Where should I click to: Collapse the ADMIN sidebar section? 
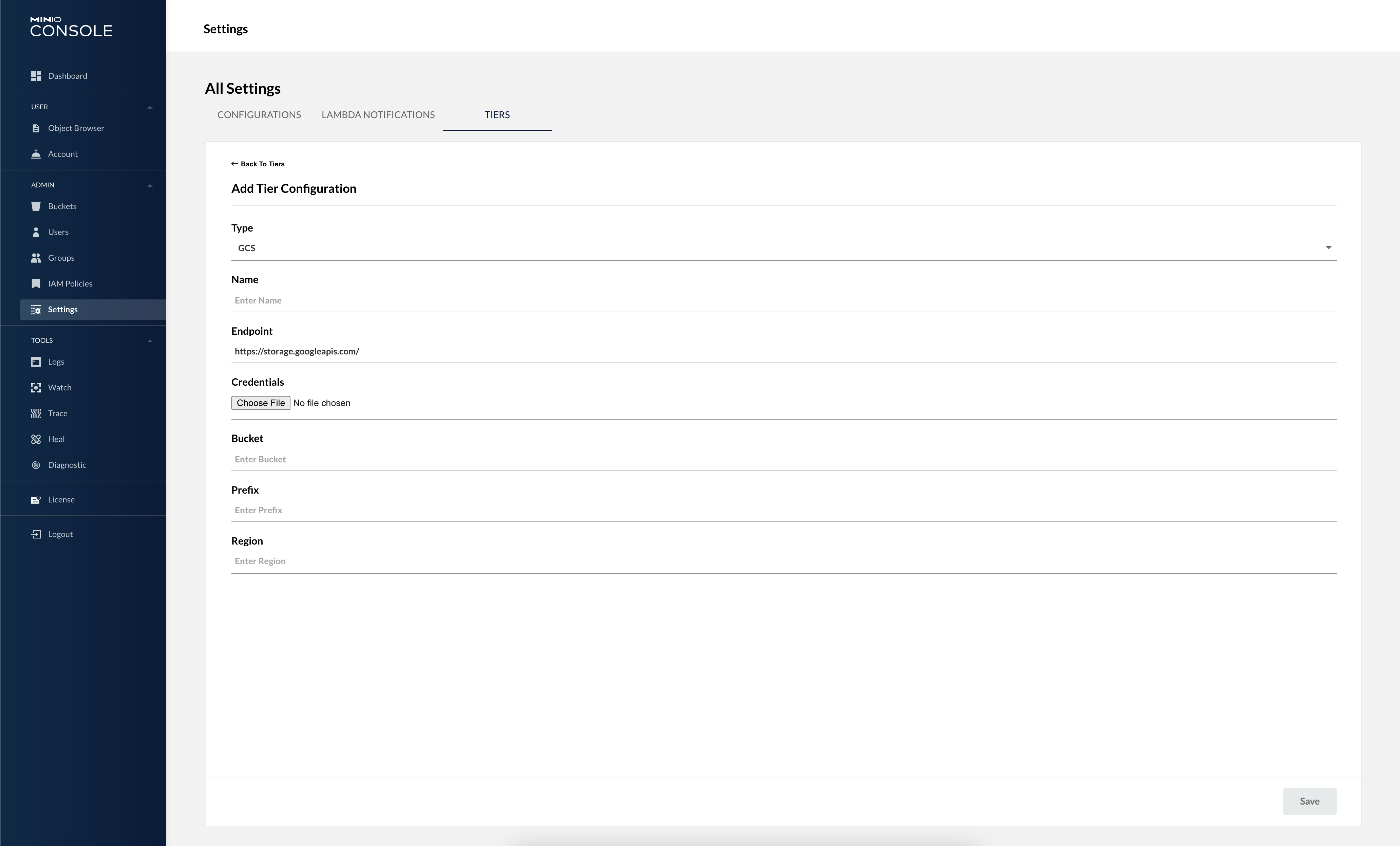(x=150, y=185)
